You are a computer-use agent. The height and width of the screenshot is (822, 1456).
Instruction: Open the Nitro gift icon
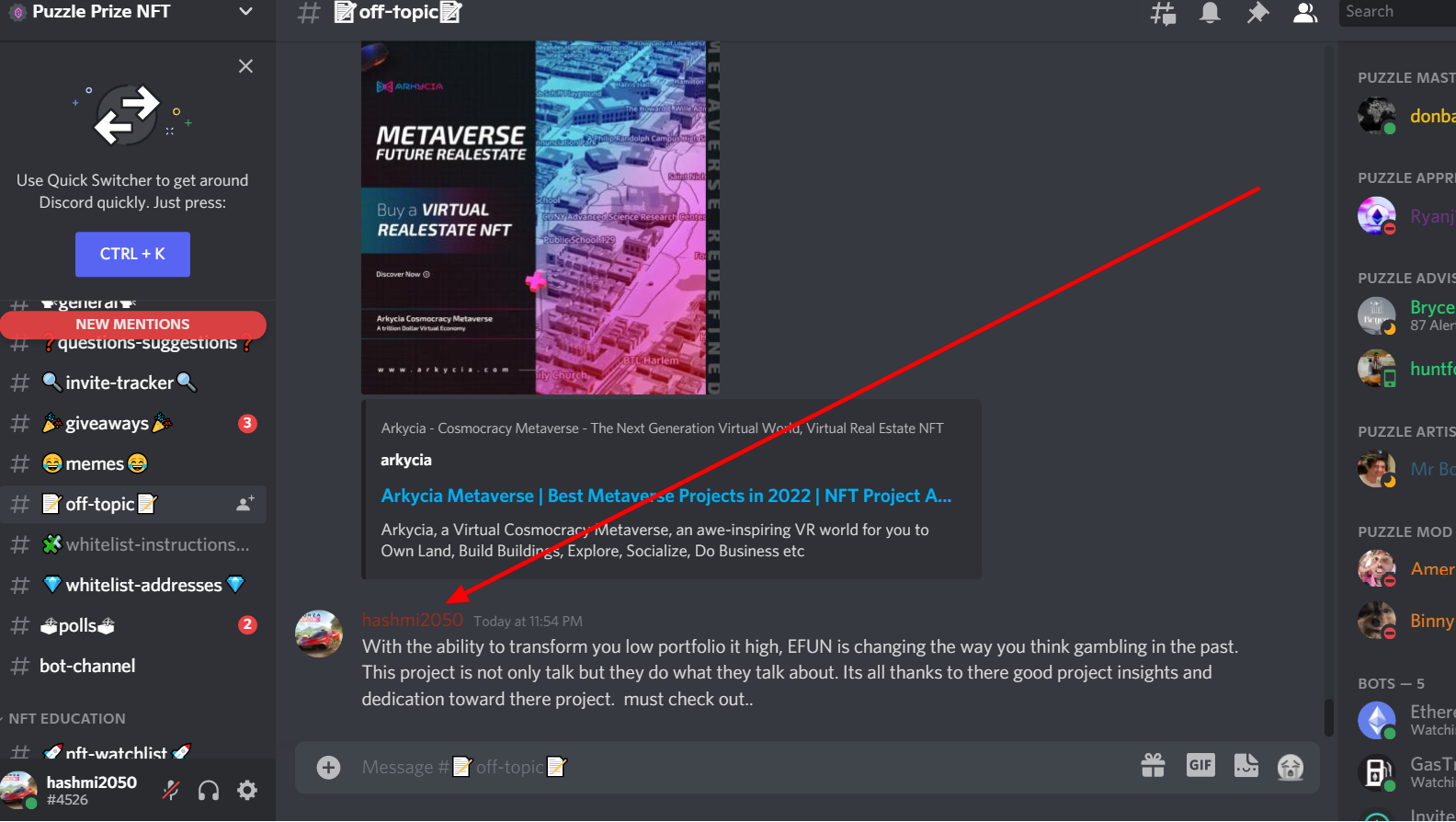click(1153, 765)
